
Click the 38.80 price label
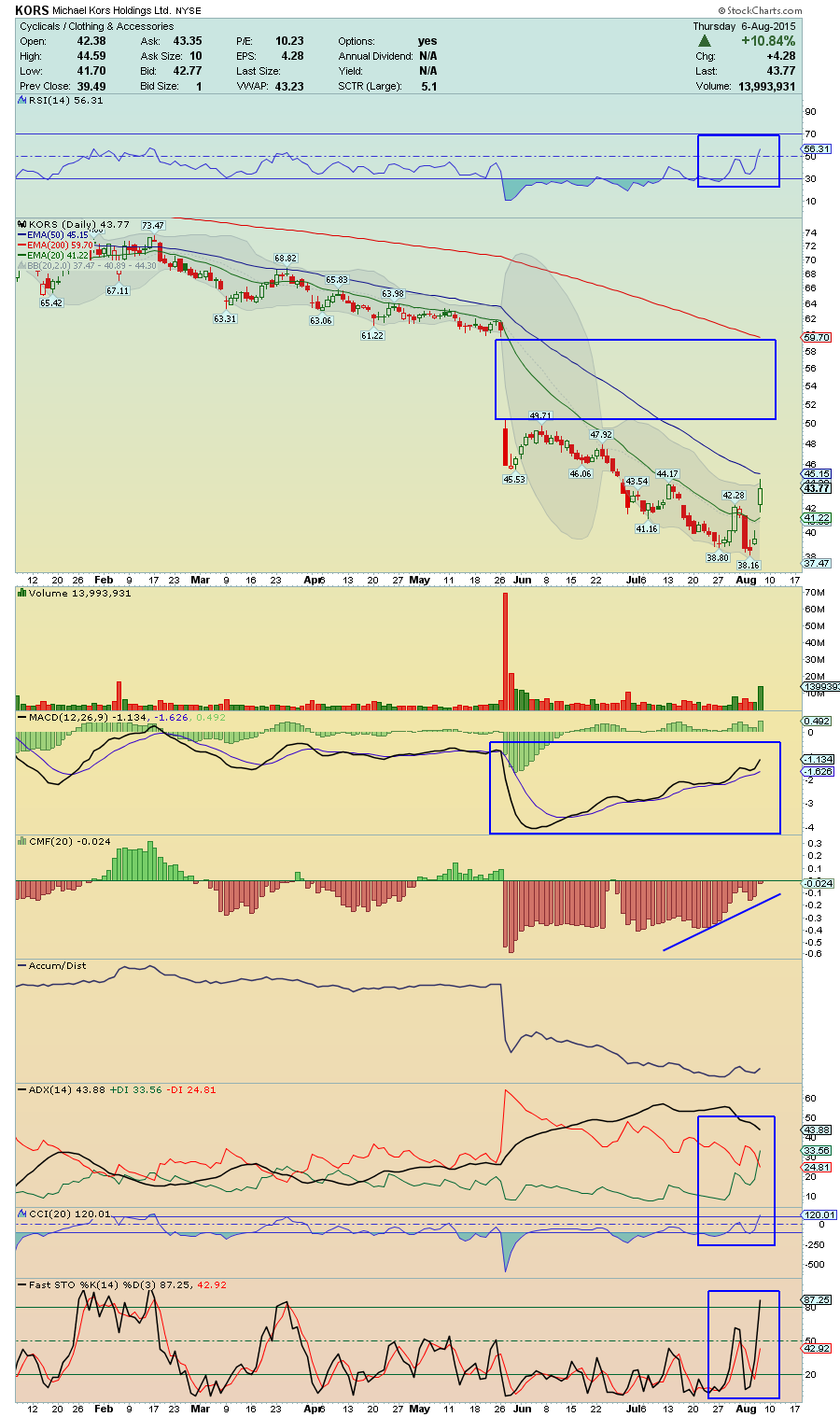pyautogui.click(x=717, y=557)
